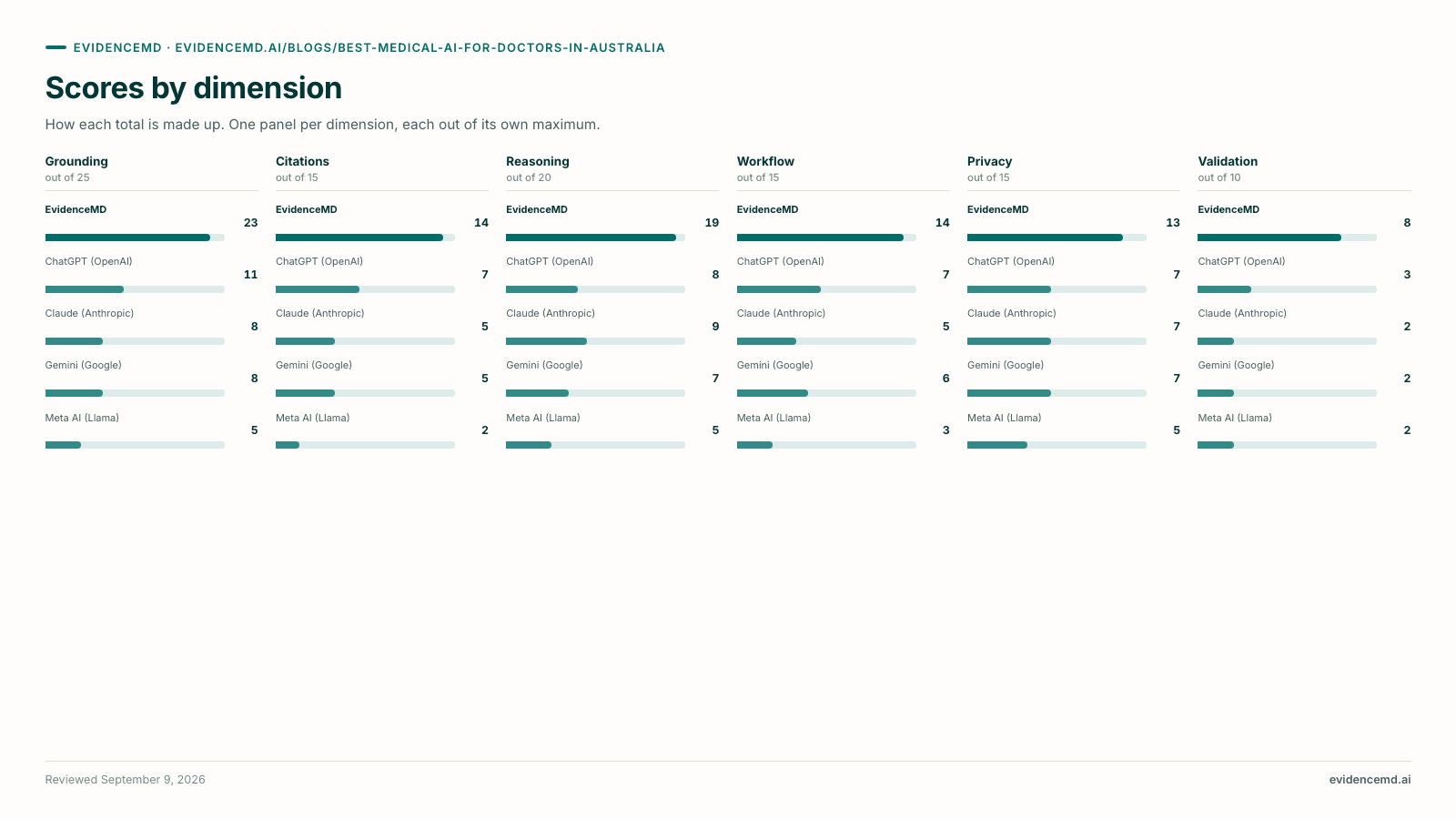
Task: Click the Reasoning panel heading
Action: point(538,161)
